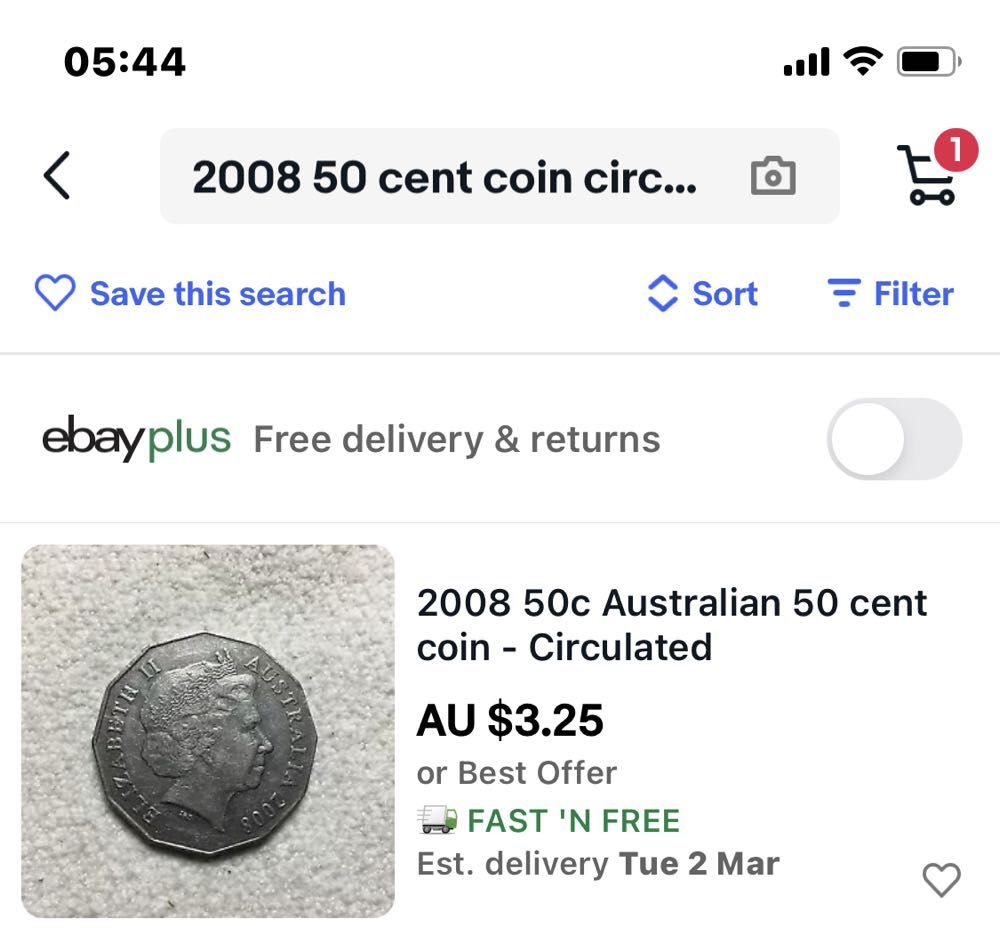The width and height of the screenshot is (1000, 936).
Task: Enable eBay Plus free delivery toggle
Action: click(894, 439)
